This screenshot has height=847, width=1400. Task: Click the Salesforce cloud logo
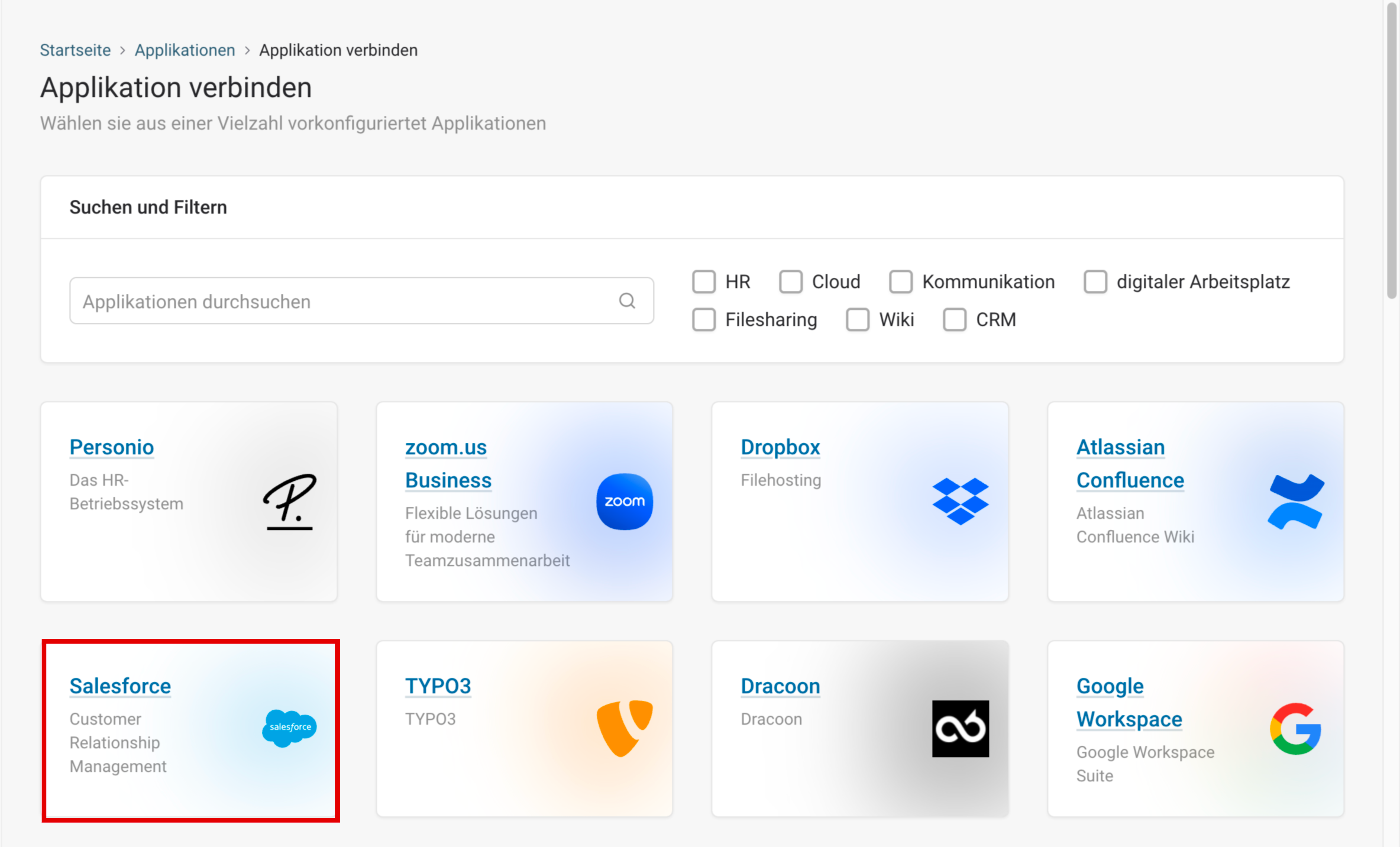[290, 728]
